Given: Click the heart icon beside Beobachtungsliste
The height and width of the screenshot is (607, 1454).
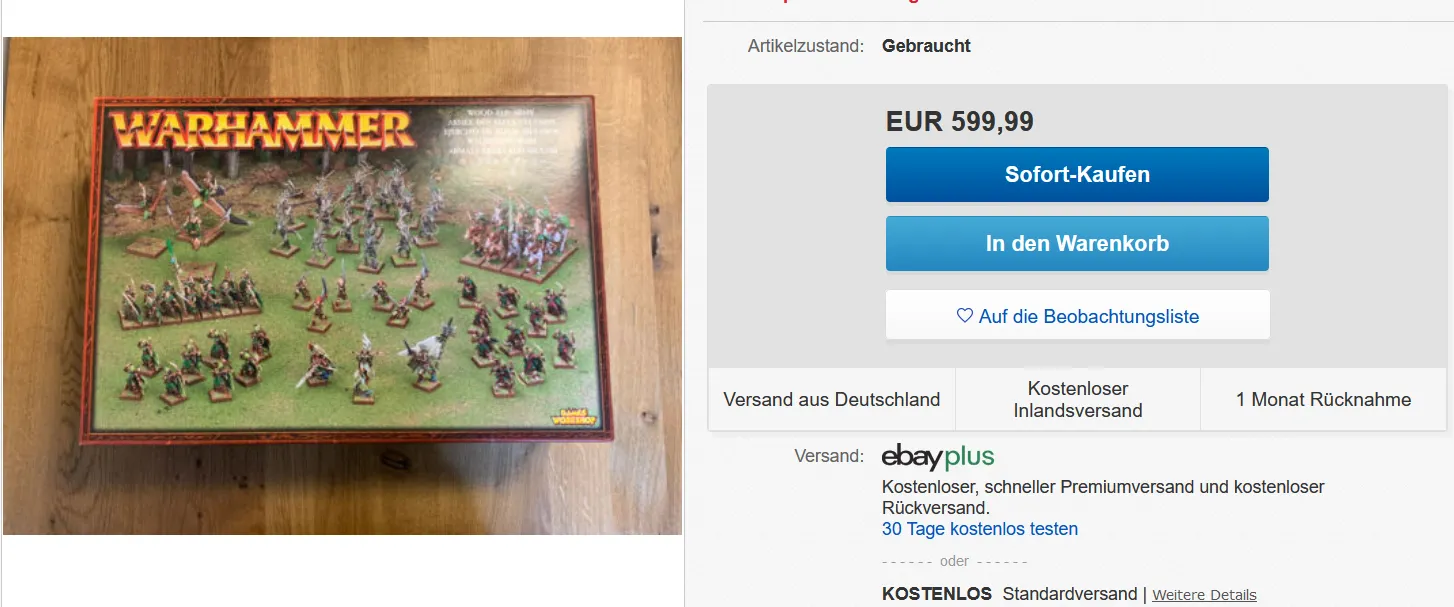Looking at the screenshot, I should [x=965, y=316].
